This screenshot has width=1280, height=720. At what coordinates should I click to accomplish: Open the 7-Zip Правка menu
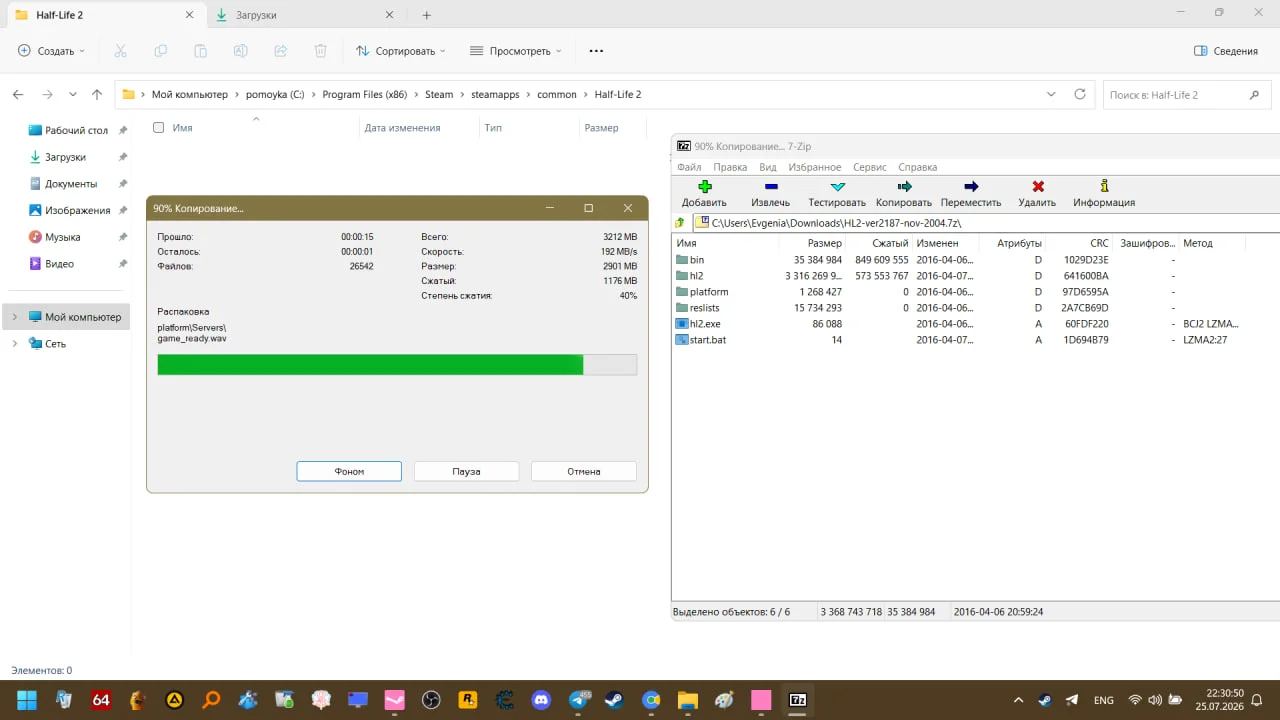(730, 167)
